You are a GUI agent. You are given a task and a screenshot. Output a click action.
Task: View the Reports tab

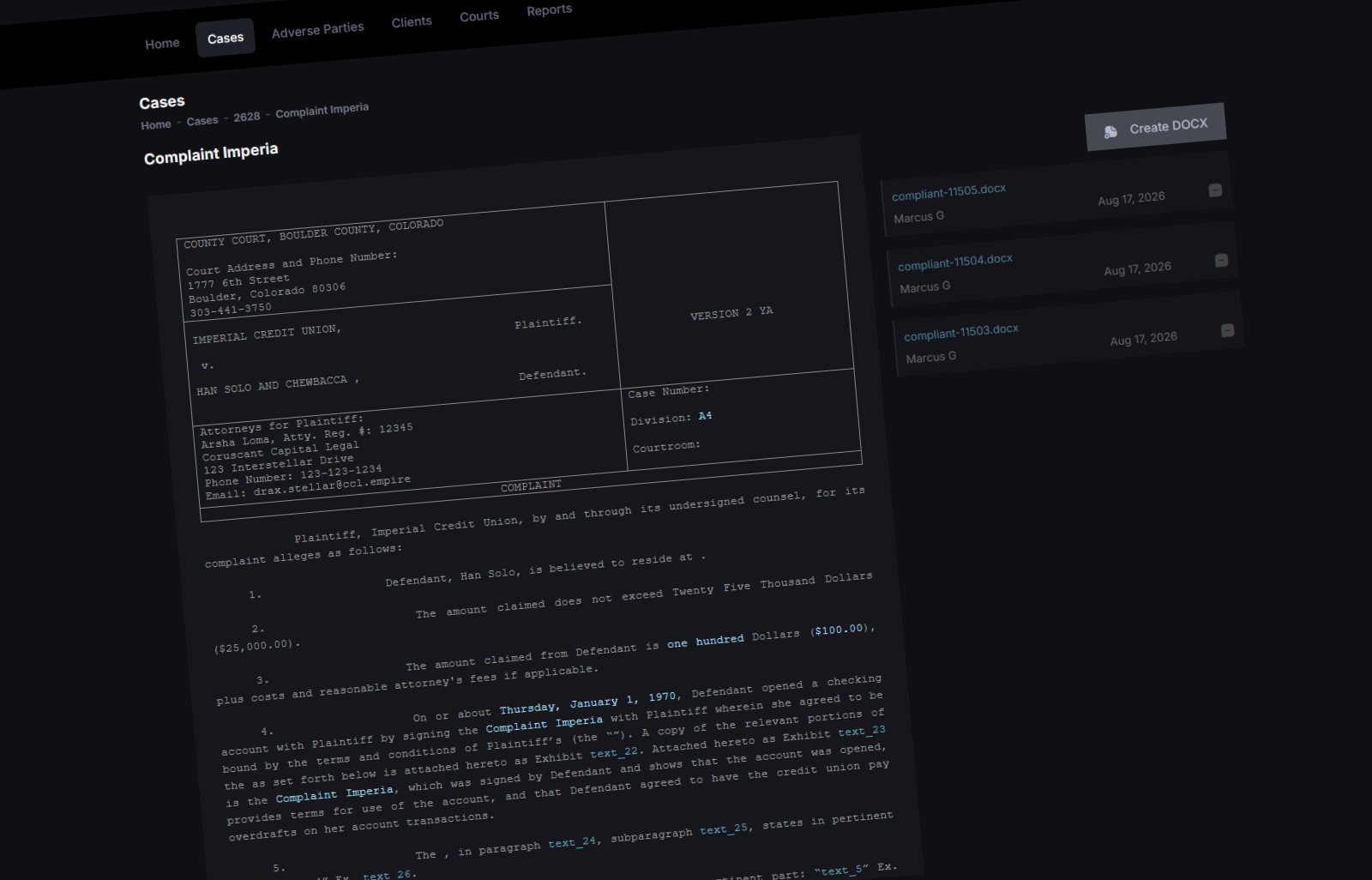549,10
